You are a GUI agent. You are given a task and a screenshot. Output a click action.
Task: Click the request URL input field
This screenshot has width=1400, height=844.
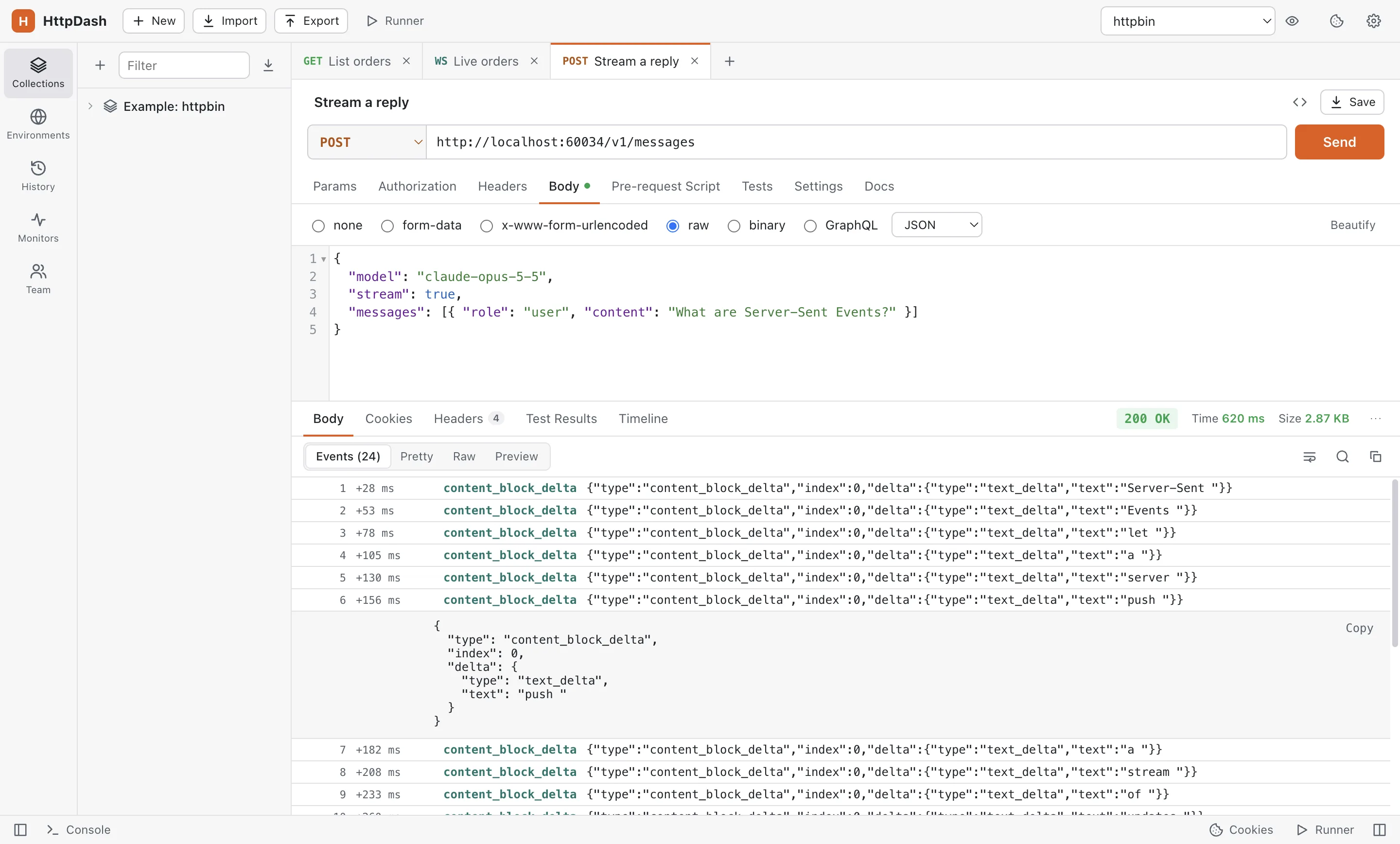856,142
